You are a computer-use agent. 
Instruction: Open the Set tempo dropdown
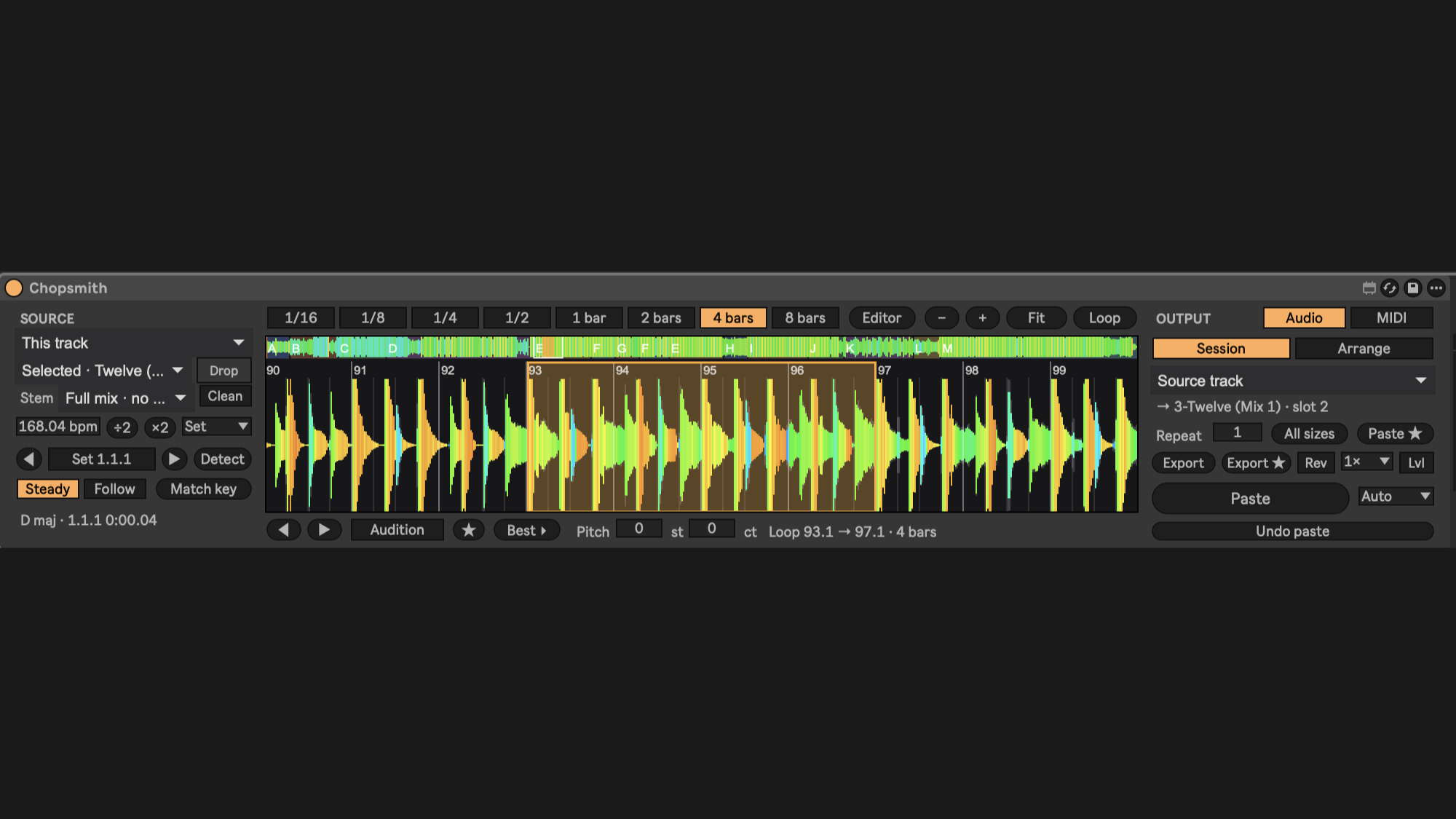click(216, 427)
